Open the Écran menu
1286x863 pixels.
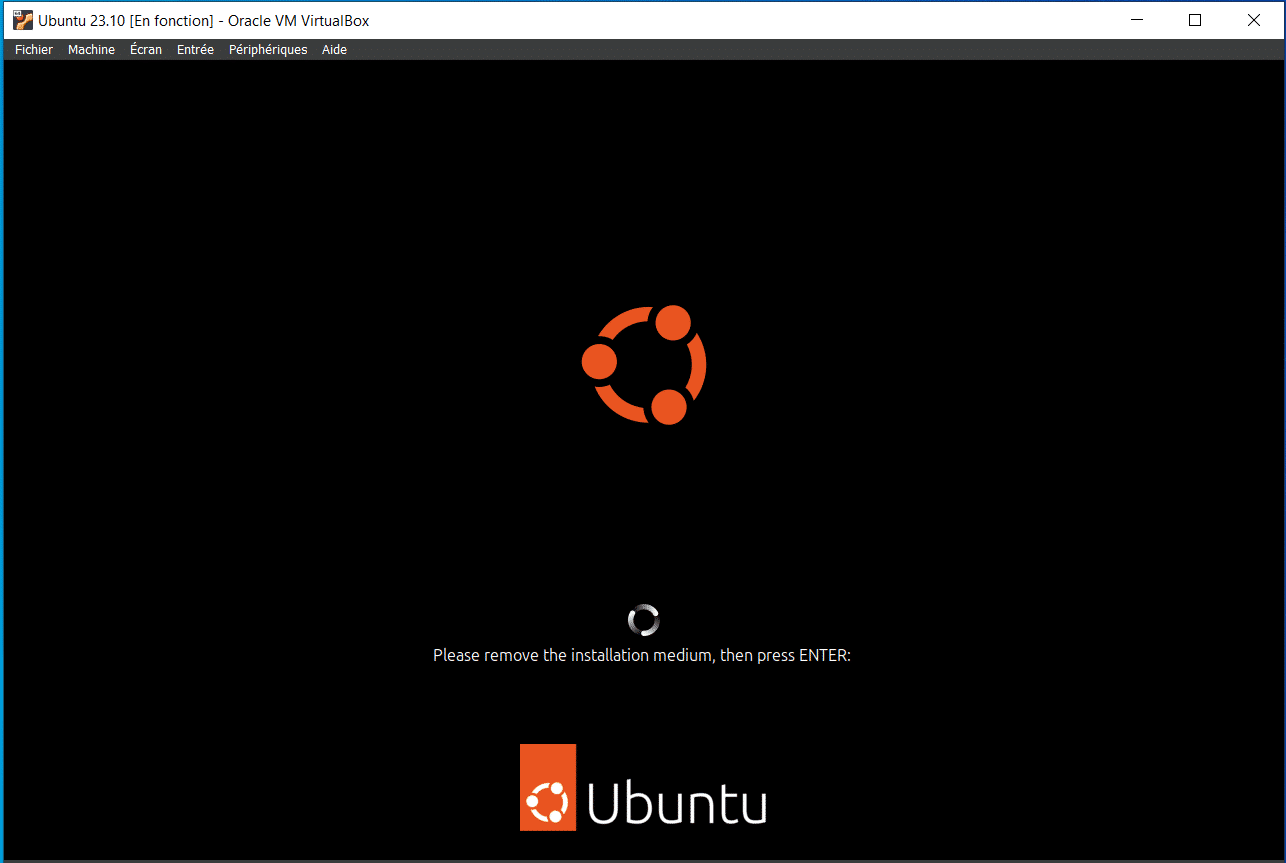click(145, 49)
